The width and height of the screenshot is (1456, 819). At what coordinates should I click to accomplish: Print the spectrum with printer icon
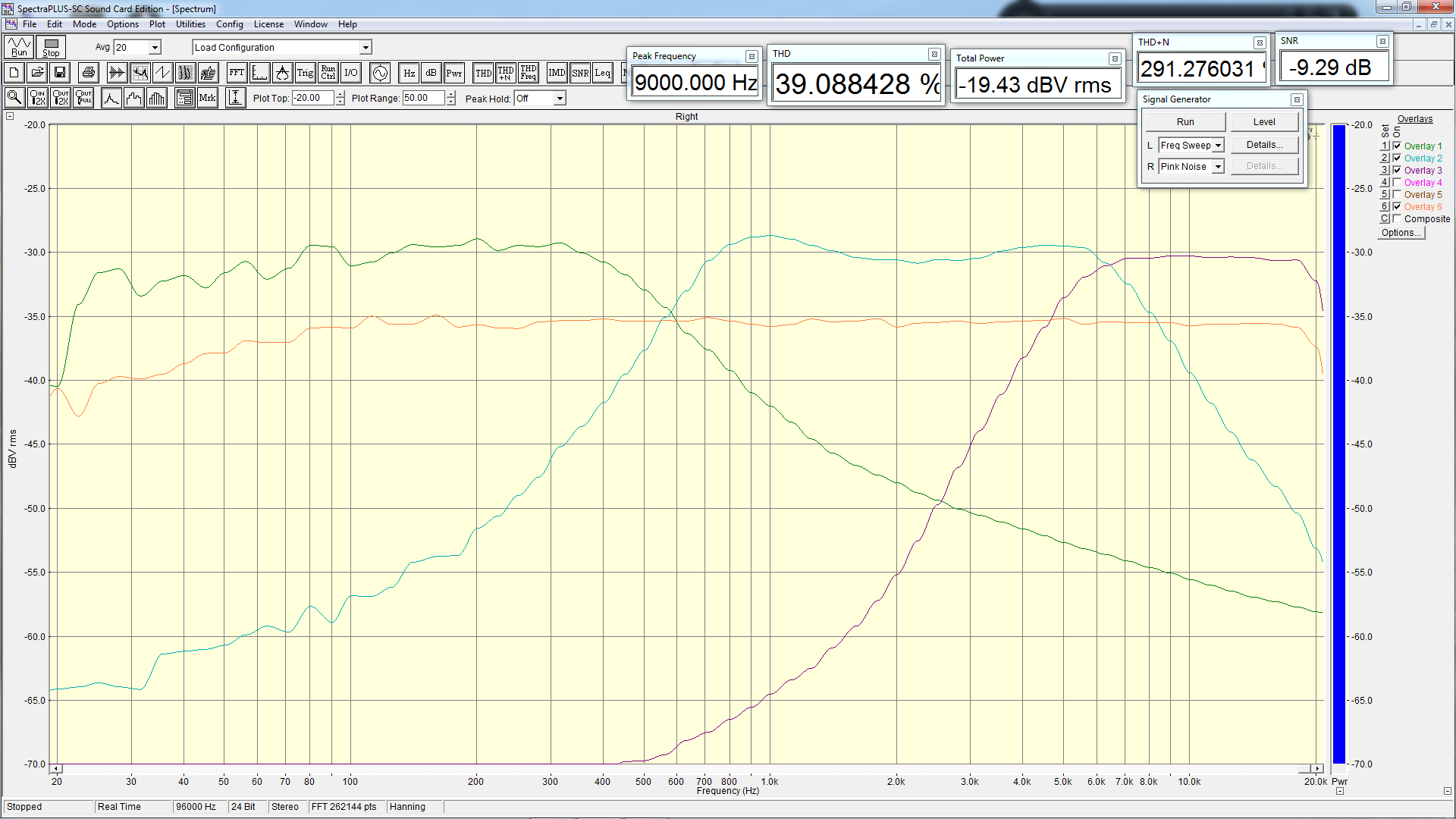pyautogui.click(x=89, y=73)
